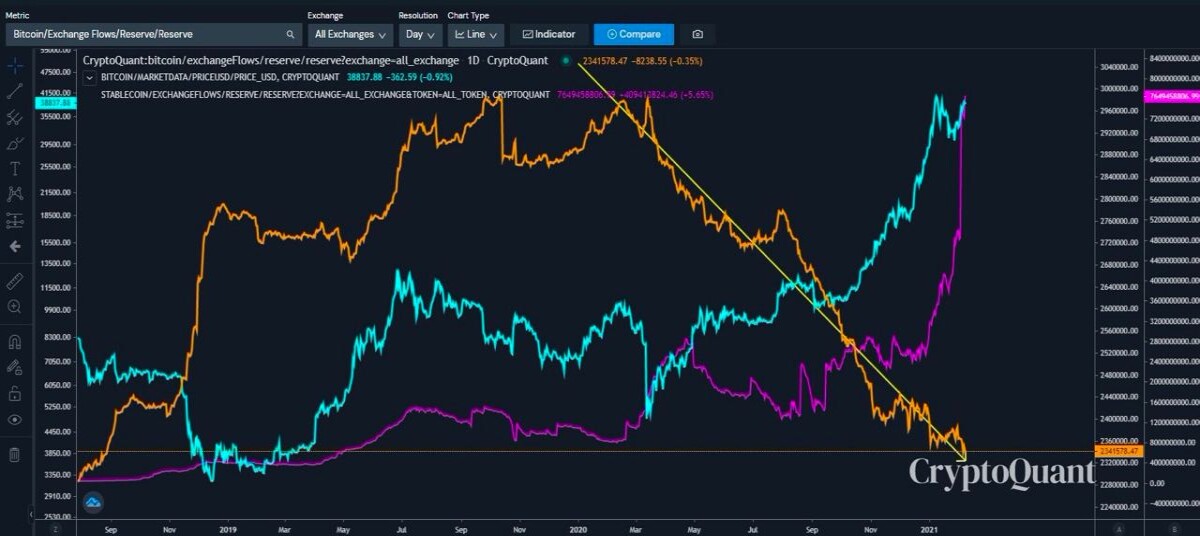The width and height of the screenshot is (1200, 536).
Task: Select the crosshair cursor tool
Action: [x=15, y=66]
